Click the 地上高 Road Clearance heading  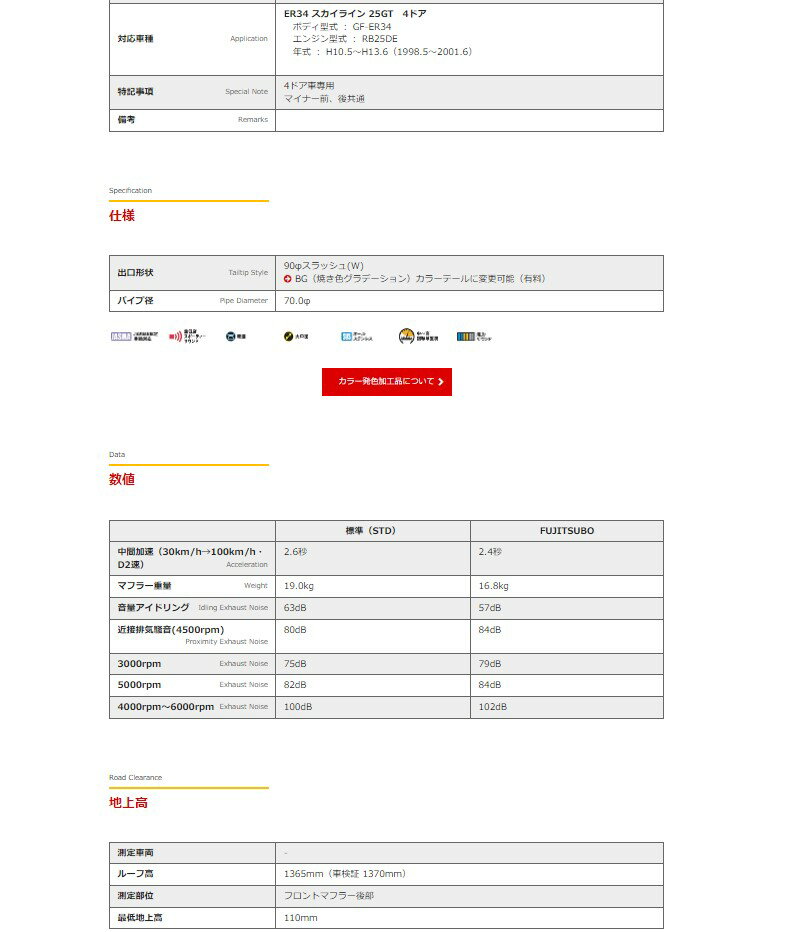[128, 803]
